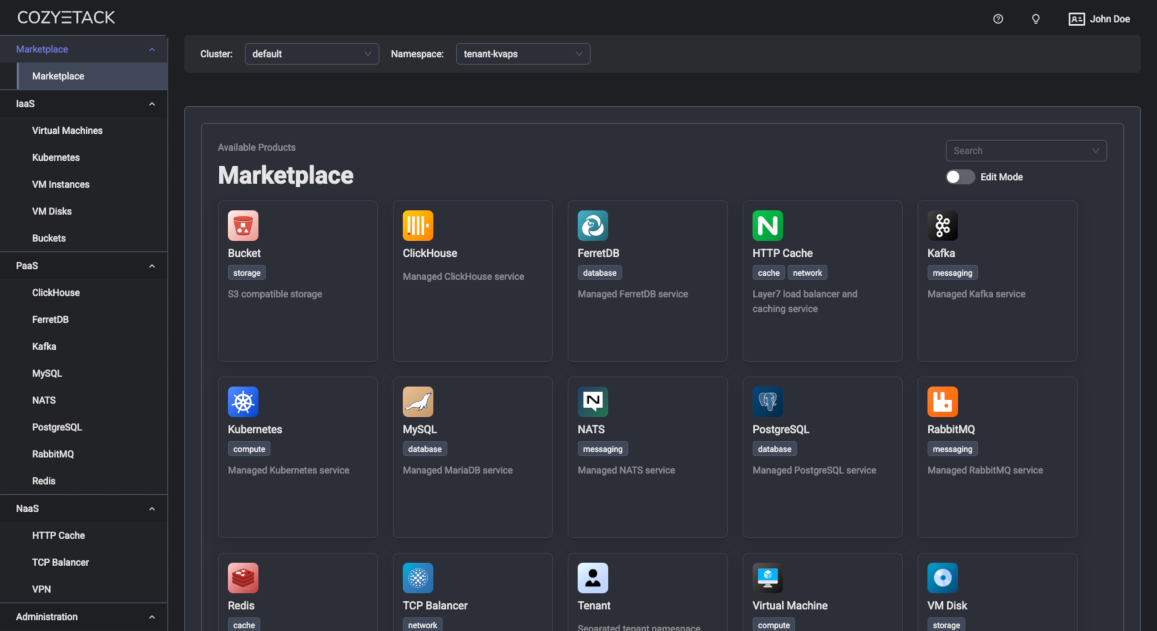Click the RabbitMQ orange icon
The height and width of the screenshot is (631, 1157).
[942, 402]
